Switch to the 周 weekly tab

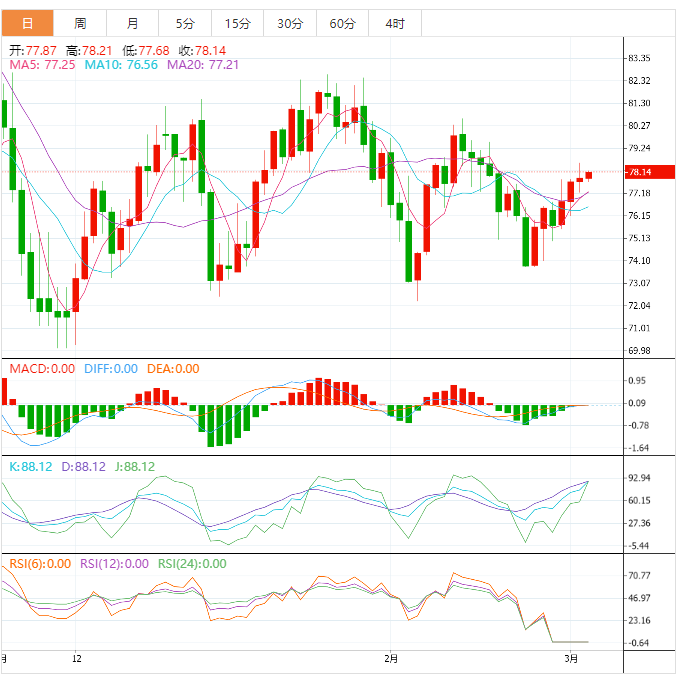pos(80,23)
